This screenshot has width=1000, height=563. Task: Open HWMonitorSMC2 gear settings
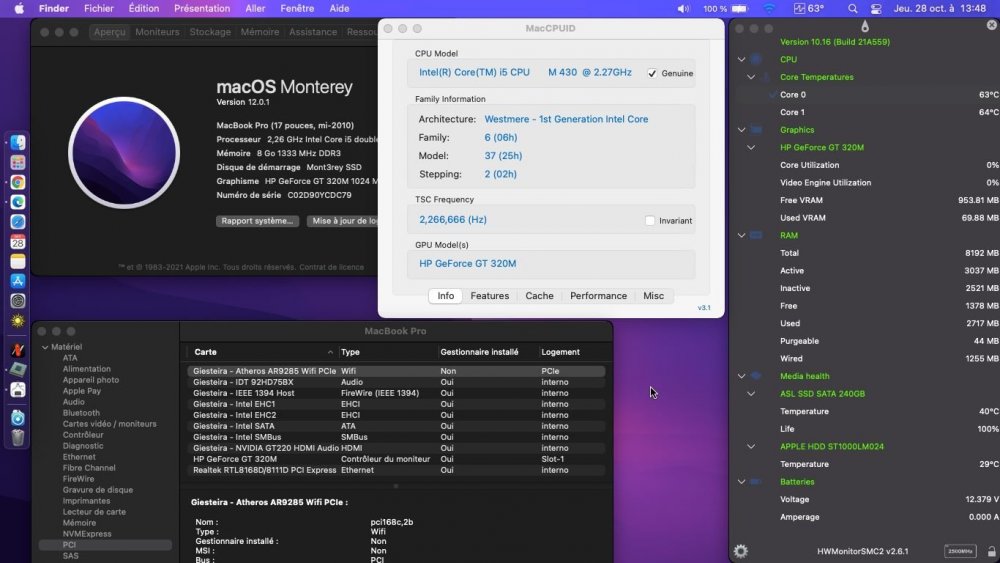click(x=740, y=551)
